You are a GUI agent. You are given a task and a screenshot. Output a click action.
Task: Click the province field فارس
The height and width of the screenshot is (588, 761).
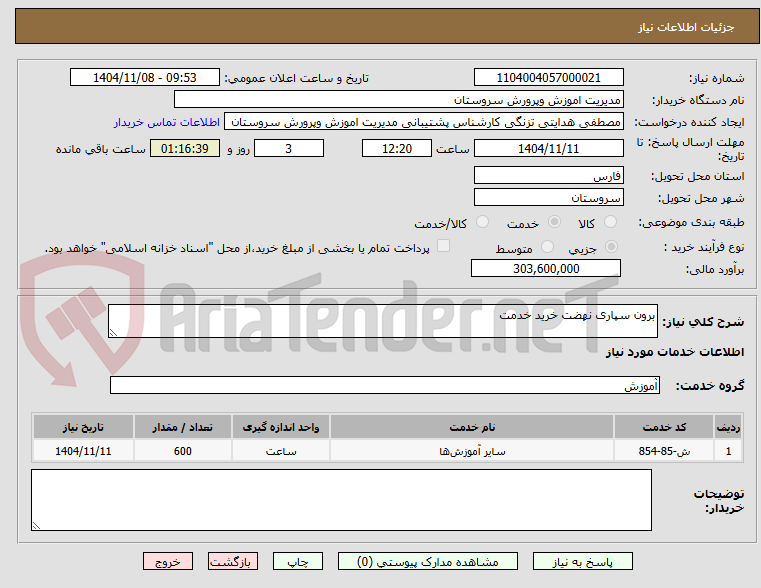coord(548,176)
